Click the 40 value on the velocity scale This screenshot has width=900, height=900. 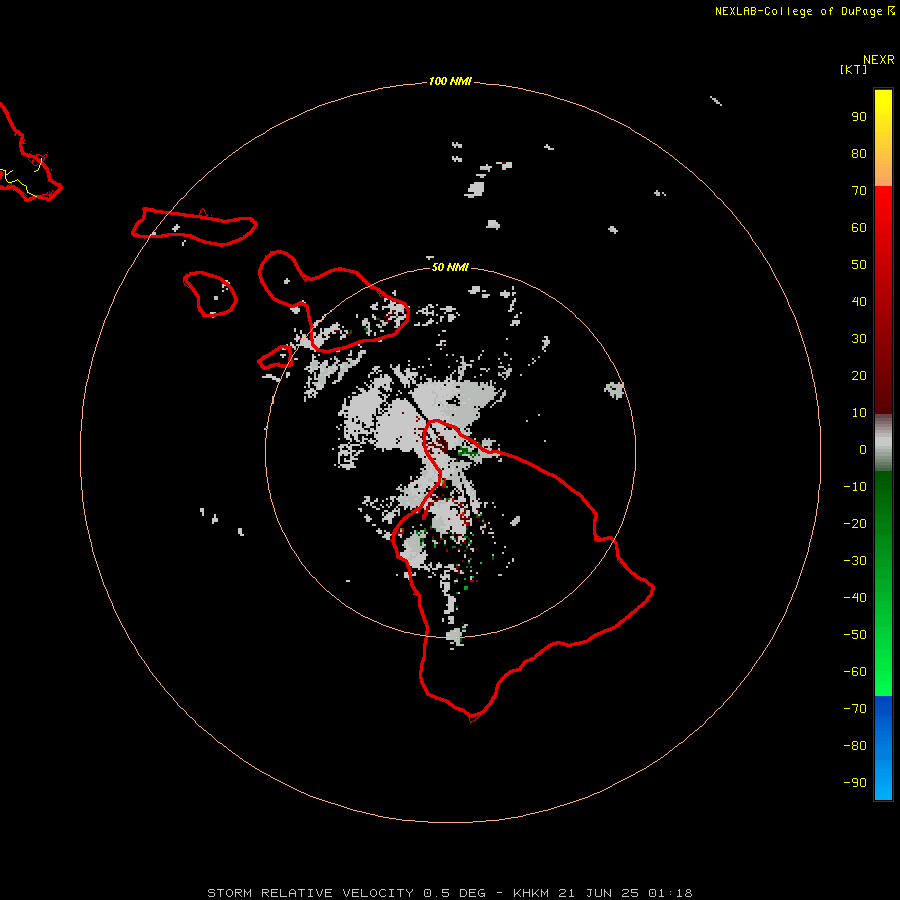click(859, 302)
